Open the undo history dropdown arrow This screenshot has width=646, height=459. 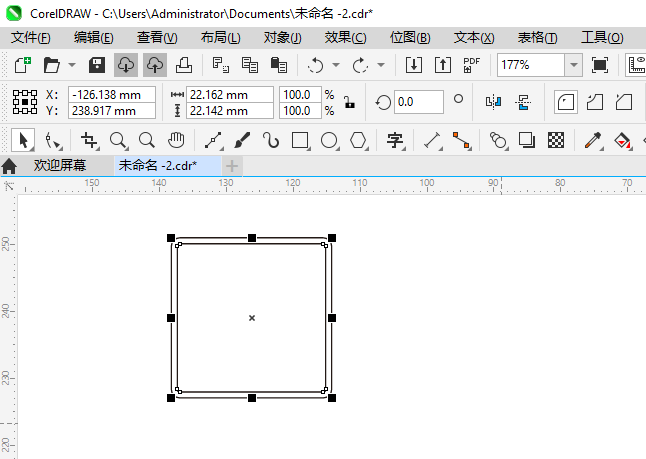point(336,65)
